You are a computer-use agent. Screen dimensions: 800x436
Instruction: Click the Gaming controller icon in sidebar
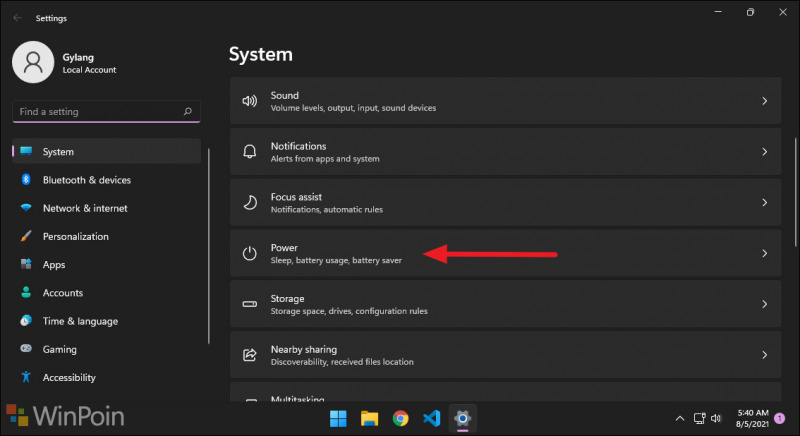pos(24,349)
